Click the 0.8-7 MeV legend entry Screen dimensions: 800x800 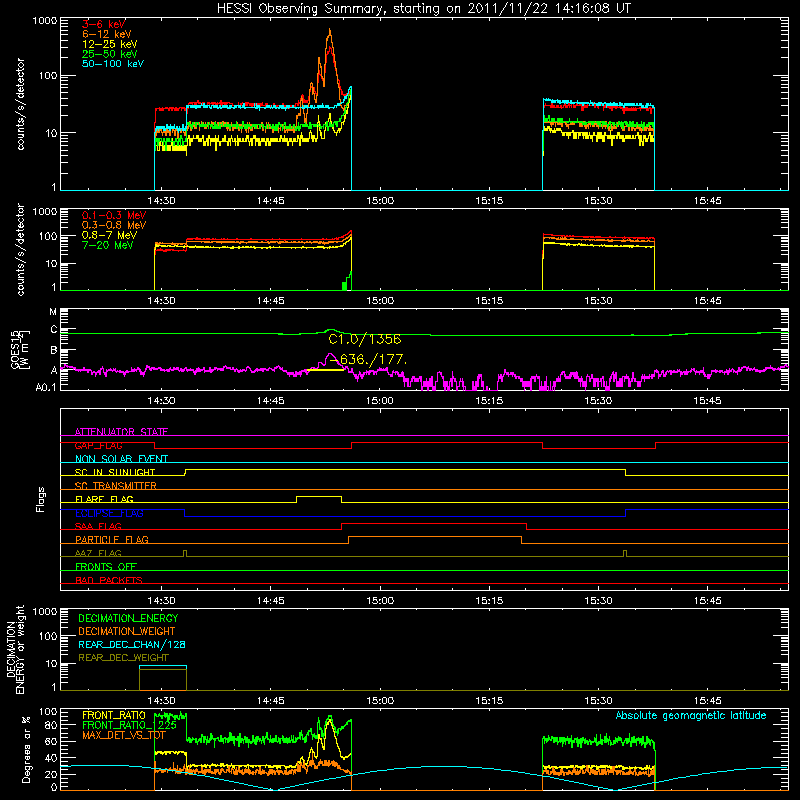click(109, 235)
